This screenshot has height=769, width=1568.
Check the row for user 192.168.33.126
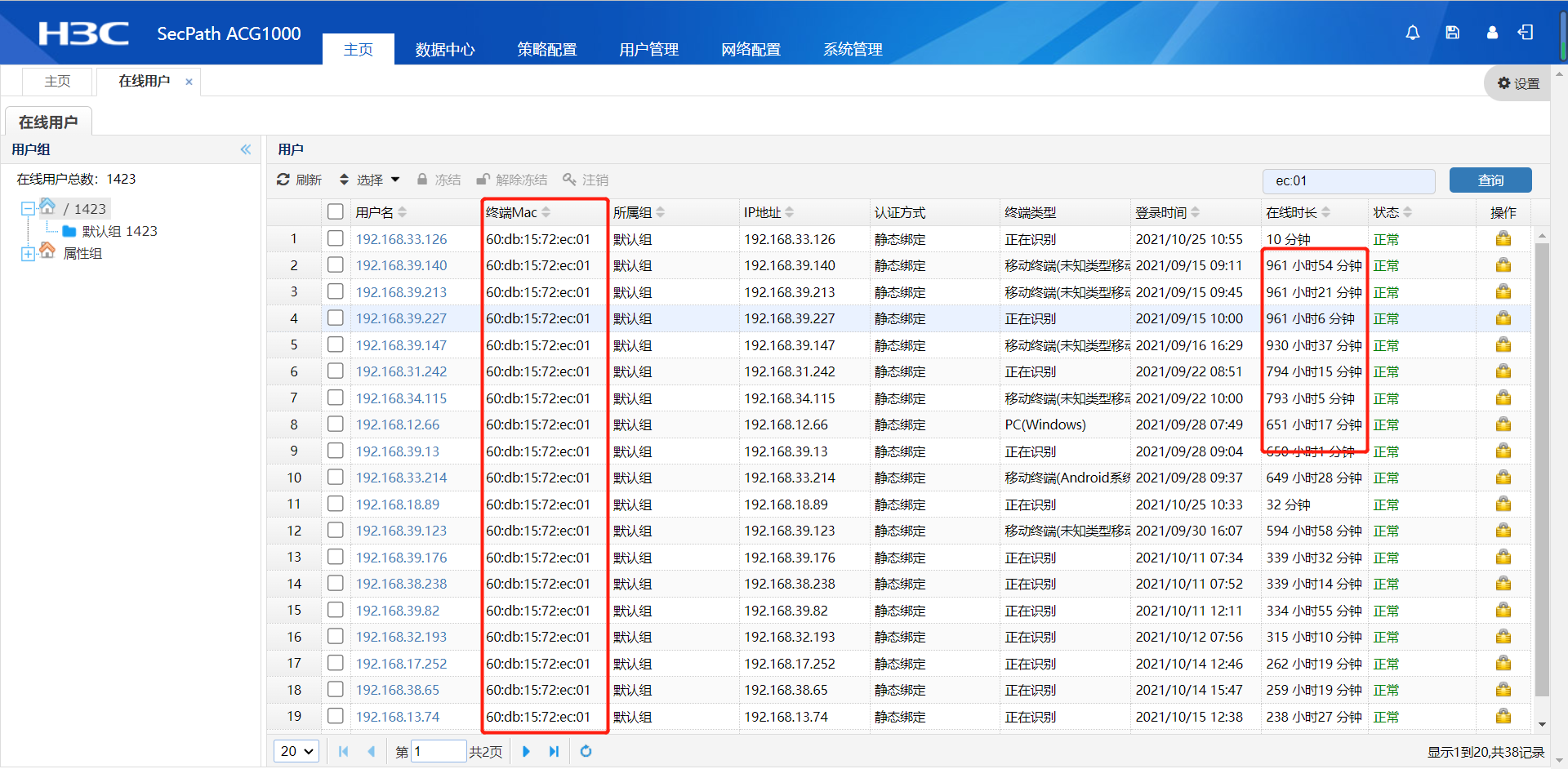pyautogui.click(x=335, y=238)
